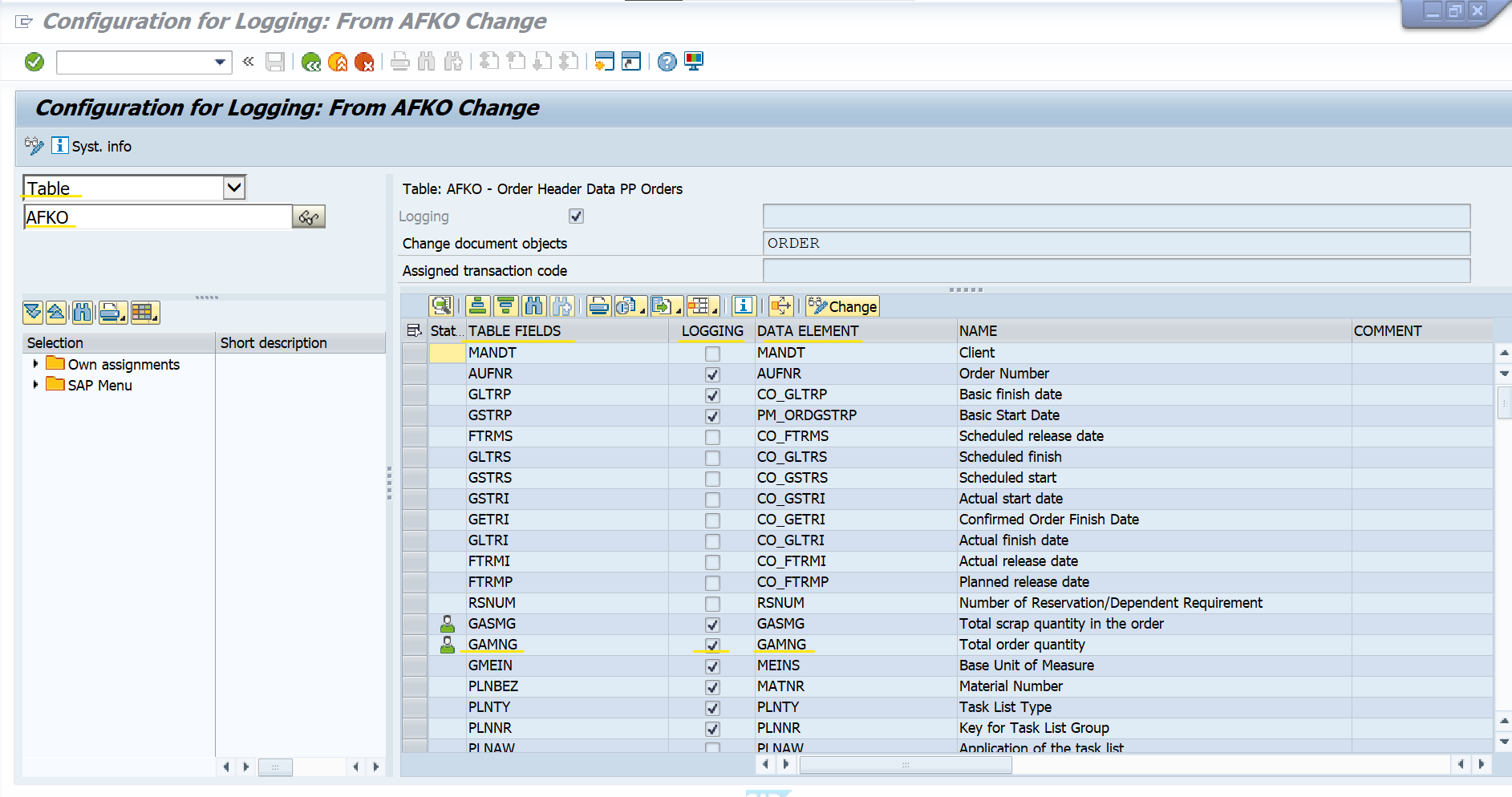1512x797 pixels.
Task: Click the Sort Ascending icon in grid toolbar
Action: [478, 305]
